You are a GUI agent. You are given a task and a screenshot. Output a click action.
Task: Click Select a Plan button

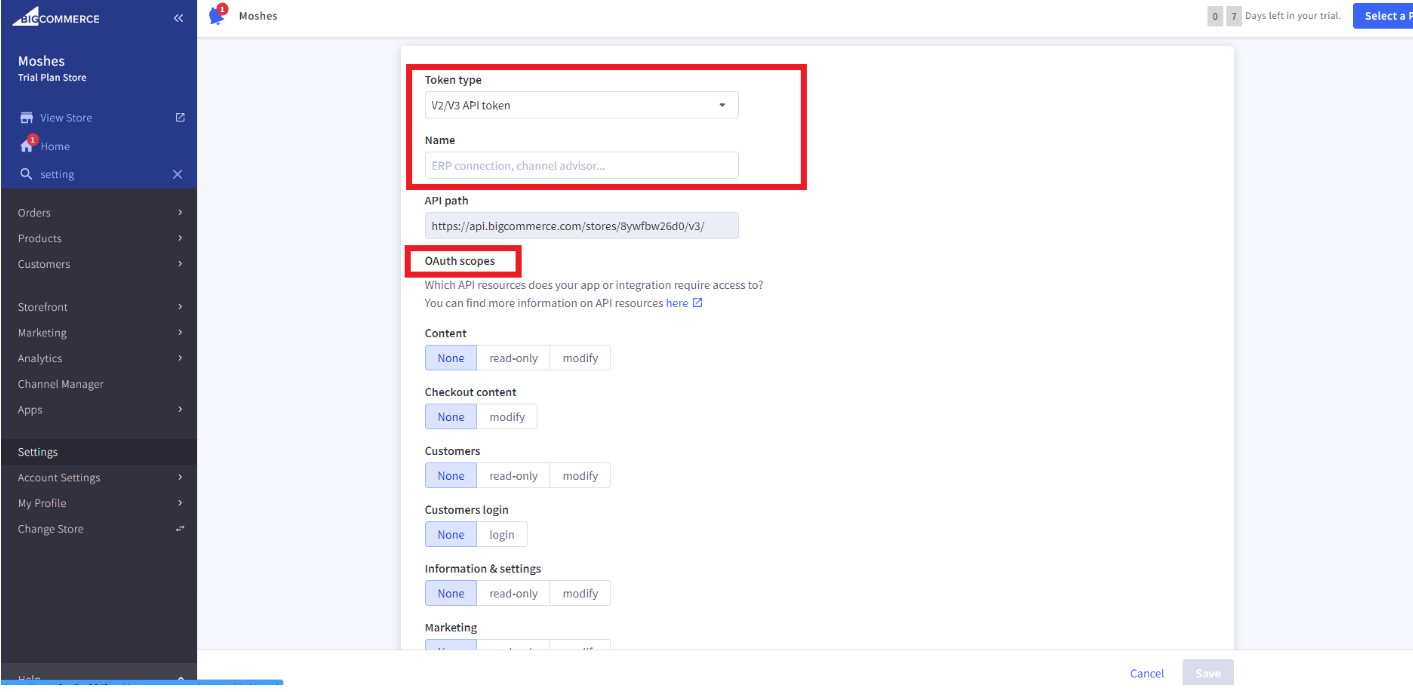[1383, 16]
